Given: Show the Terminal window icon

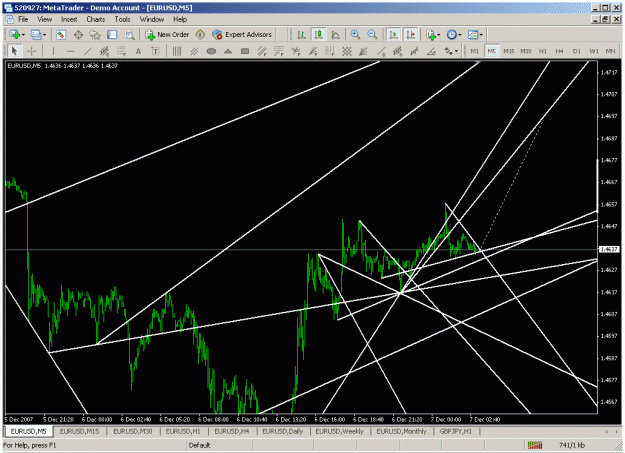Looking at the screenshot, I should click(112, 35).
